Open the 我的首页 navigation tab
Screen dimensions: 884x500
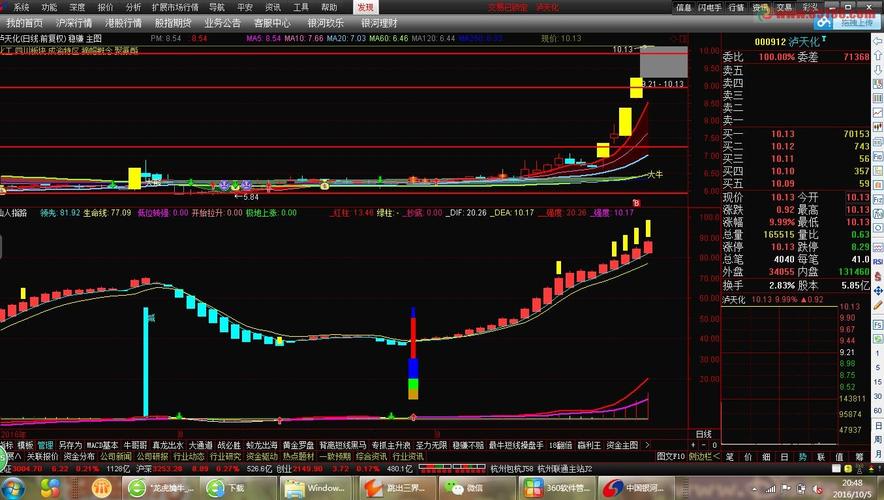[x=24, y=23]
